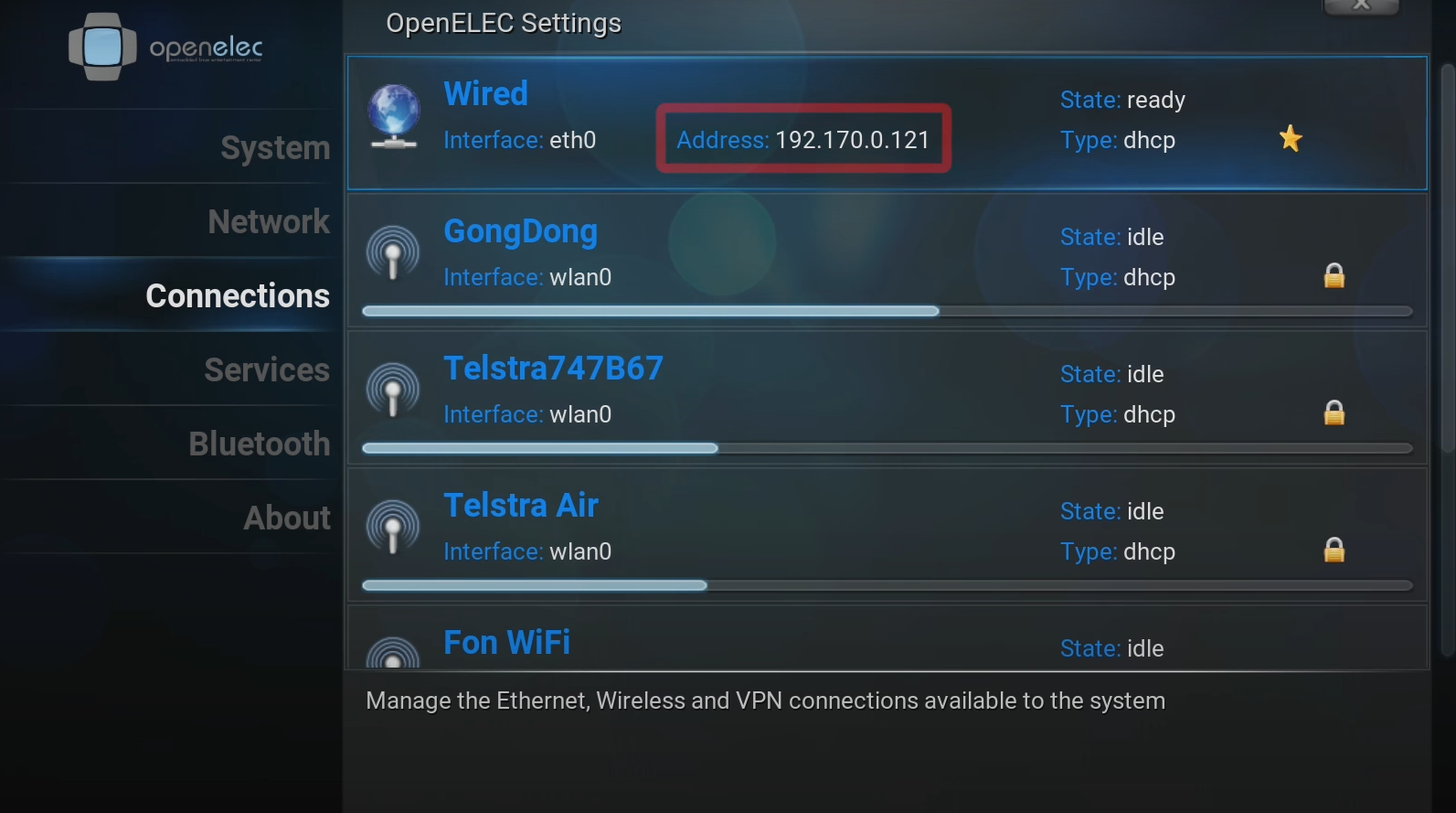This screenshot has width=1456, height=813.
Task: Open the Bluetooth settings section
Action: [259, 444]
